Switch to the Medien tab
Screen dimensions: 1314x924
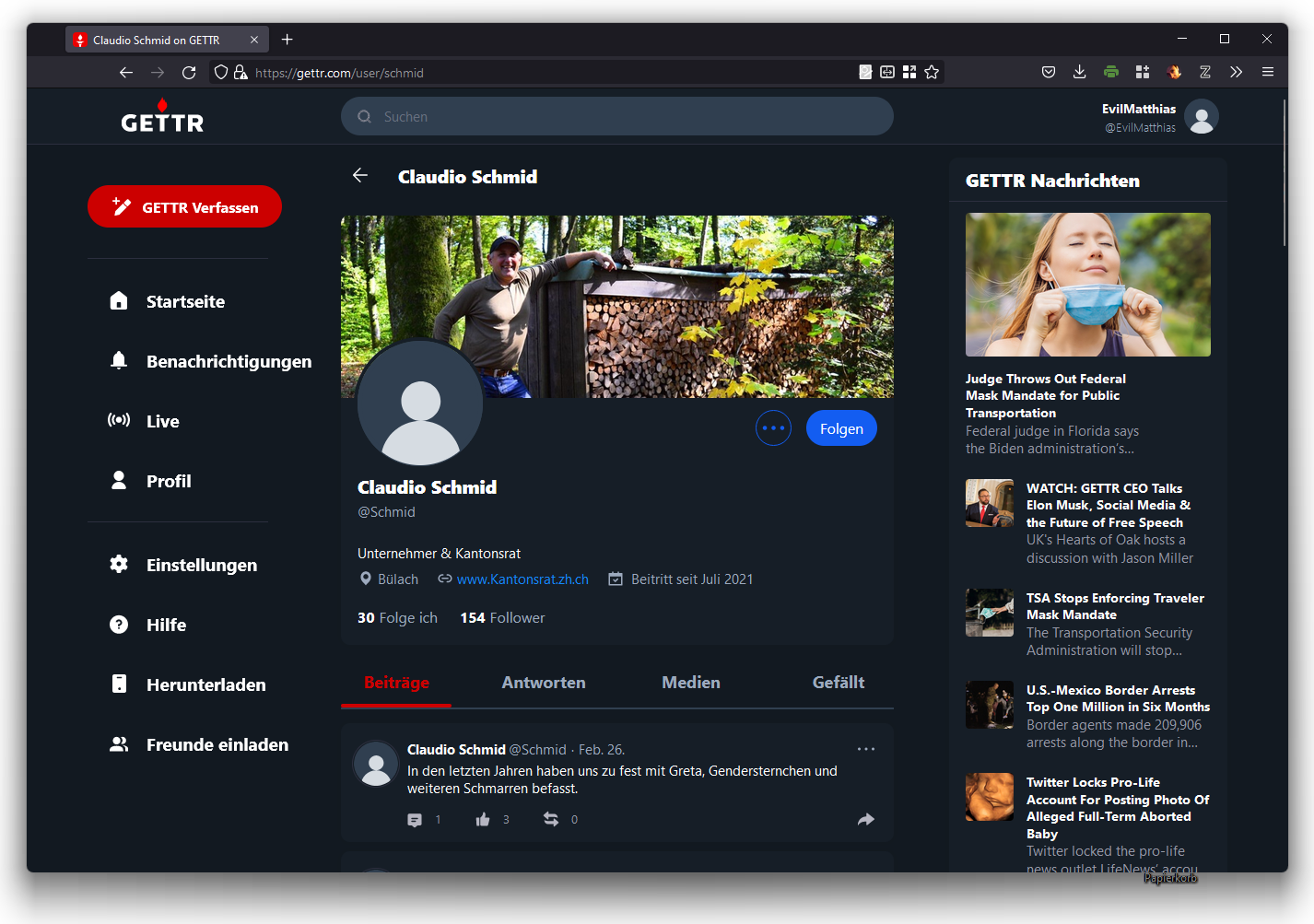pos(691,683)
